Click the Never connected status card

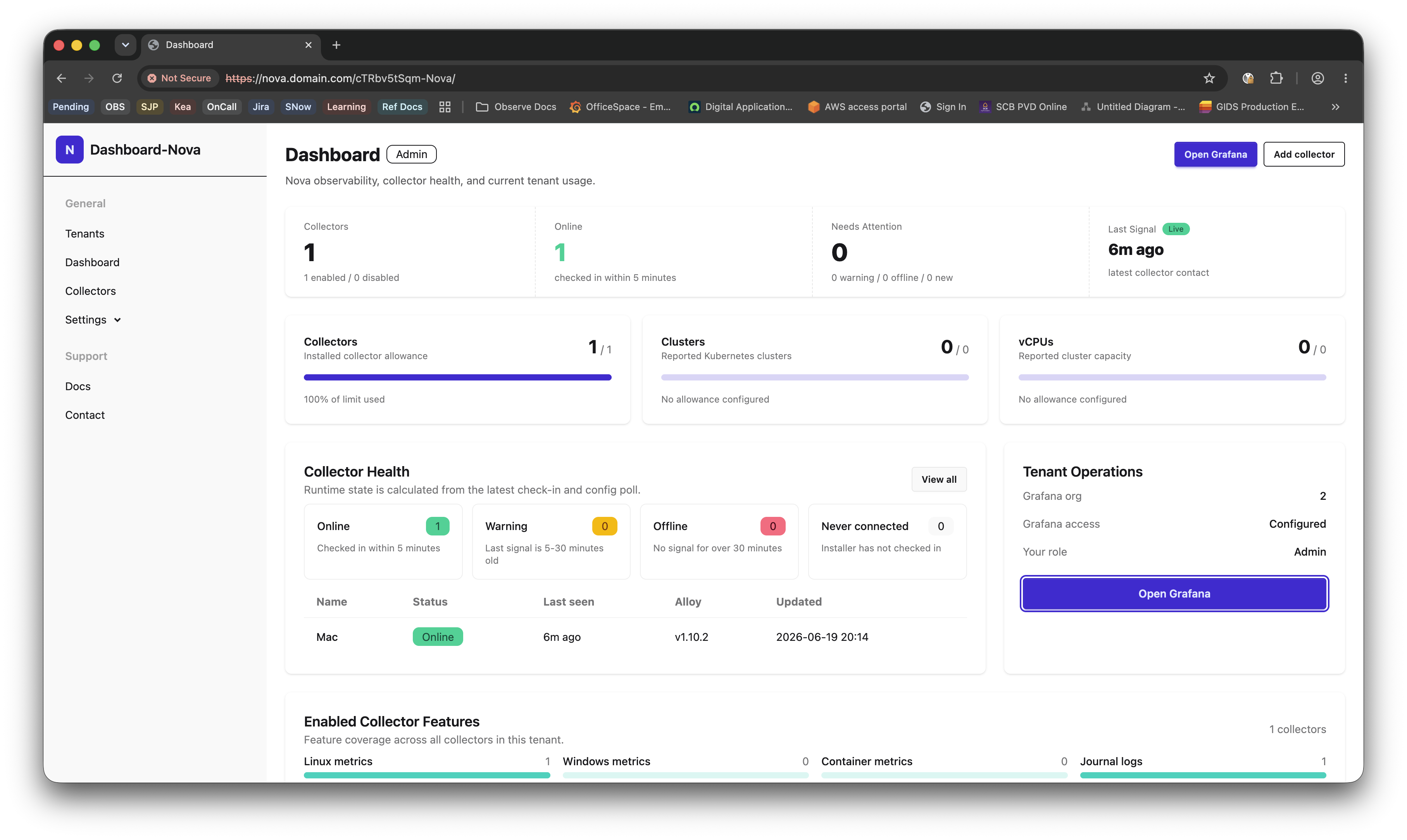click(887, 542)
